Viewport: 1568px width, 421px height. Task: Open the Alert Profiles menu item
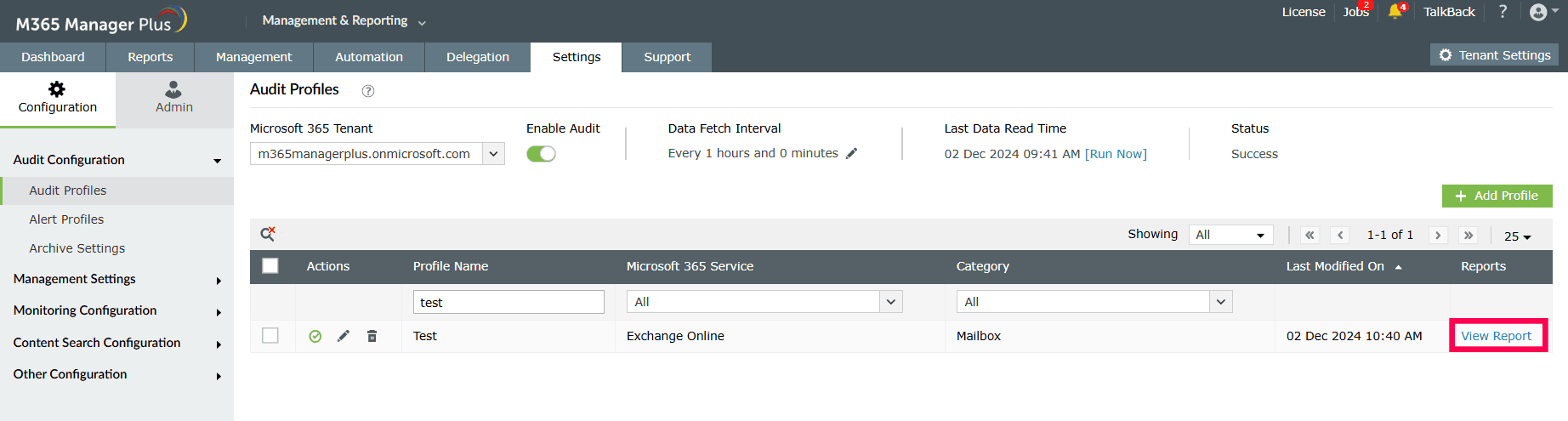[x=66, y=219]
